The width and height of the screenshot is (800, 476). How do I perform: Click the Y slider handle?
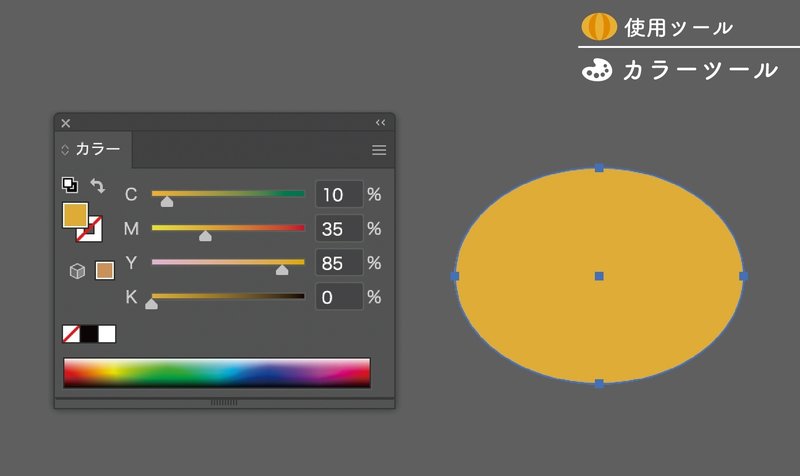point(282,270)
